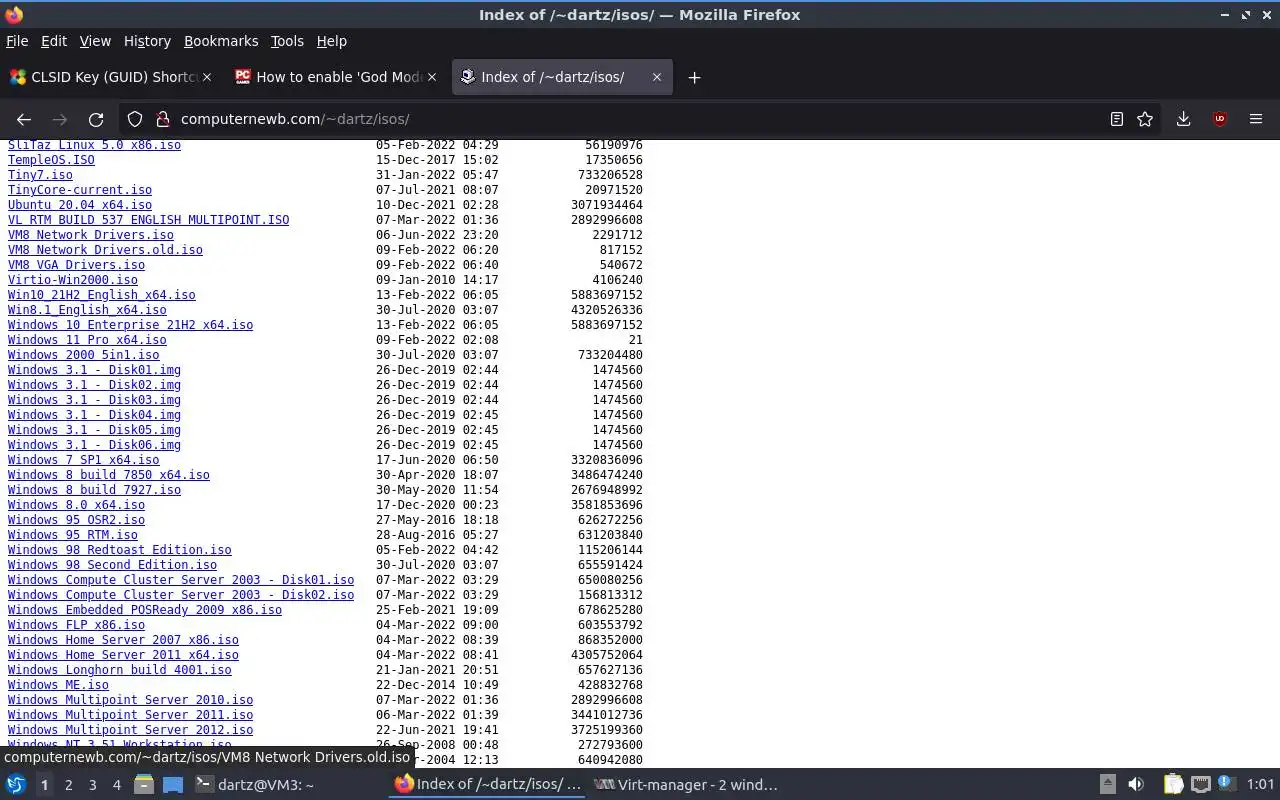Download VM8_VGA_Drivers.iso
The height and width of the screenshot is (800, 1280).
coord(76,265)
